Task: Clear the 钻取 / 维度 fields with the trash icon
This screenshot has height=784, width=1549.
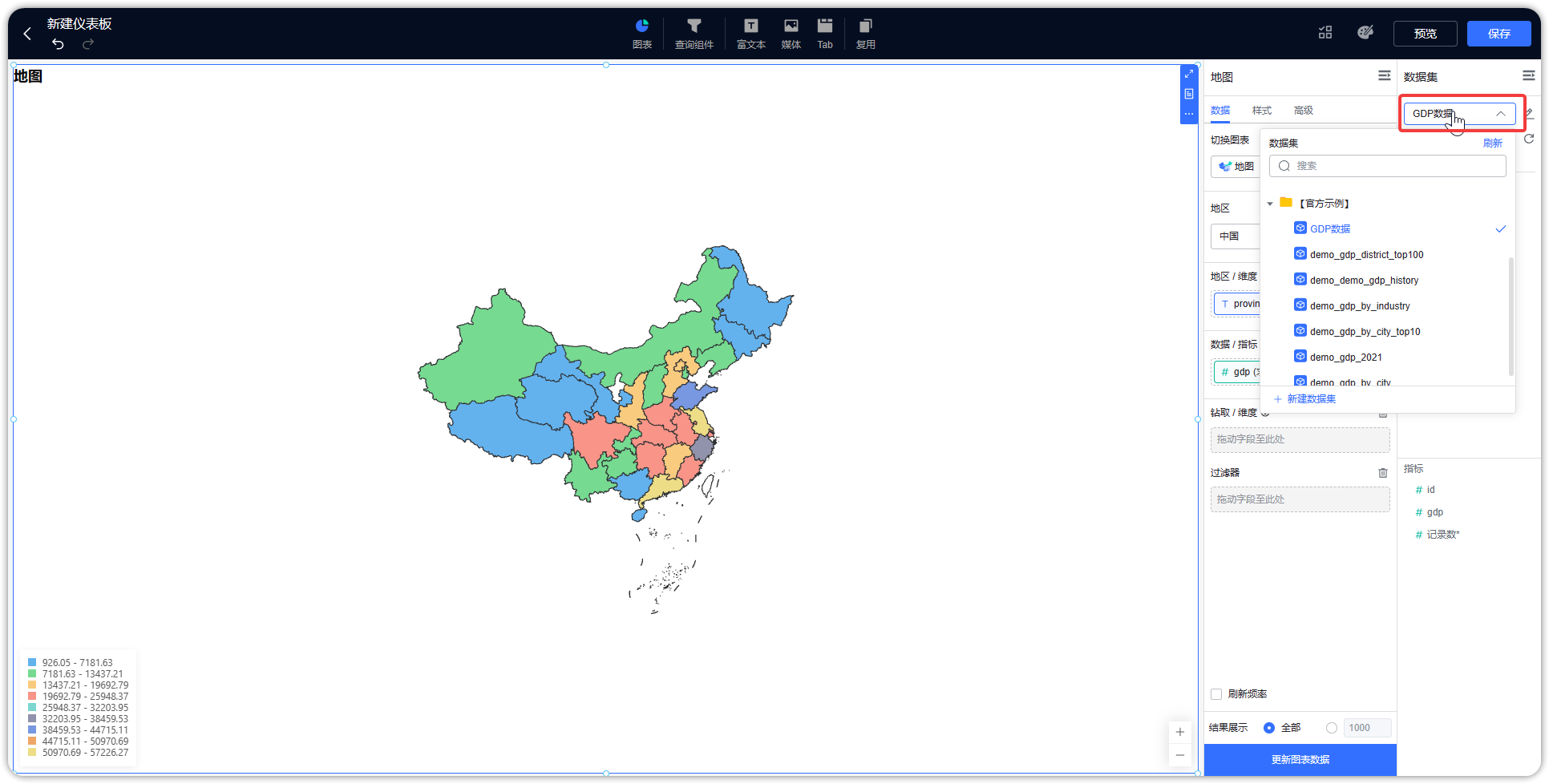Action: pos(1383,414)
